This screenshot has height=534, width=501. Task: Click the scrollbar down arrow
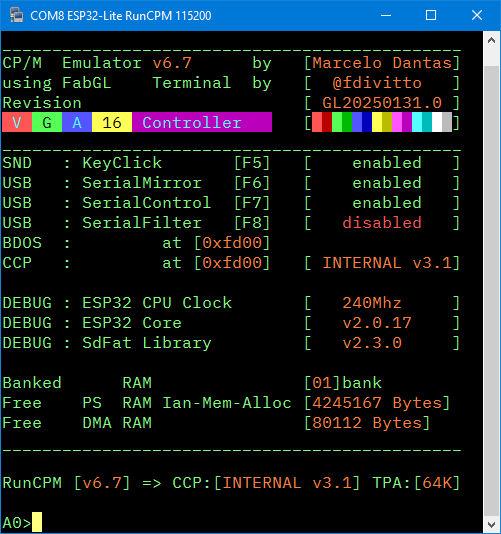tap(491, 524)
